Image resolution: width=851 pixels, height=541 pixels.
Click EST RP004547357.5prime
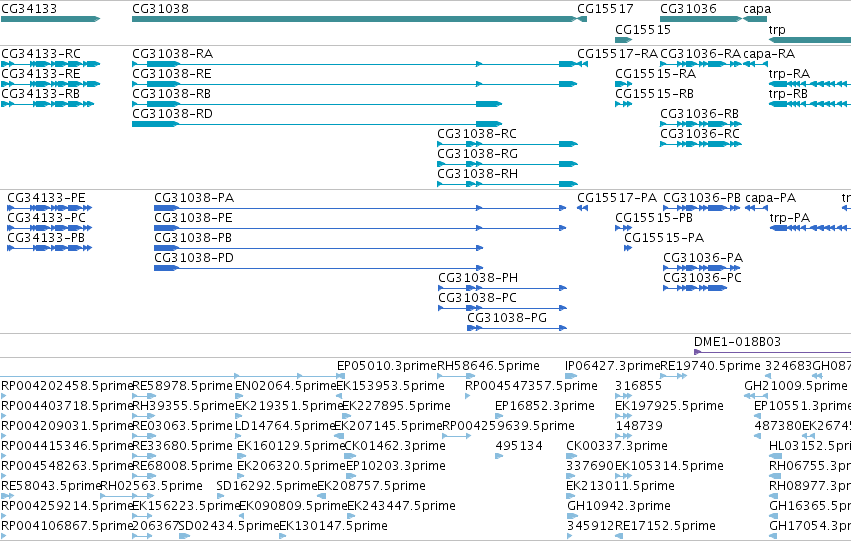point(531,386)
